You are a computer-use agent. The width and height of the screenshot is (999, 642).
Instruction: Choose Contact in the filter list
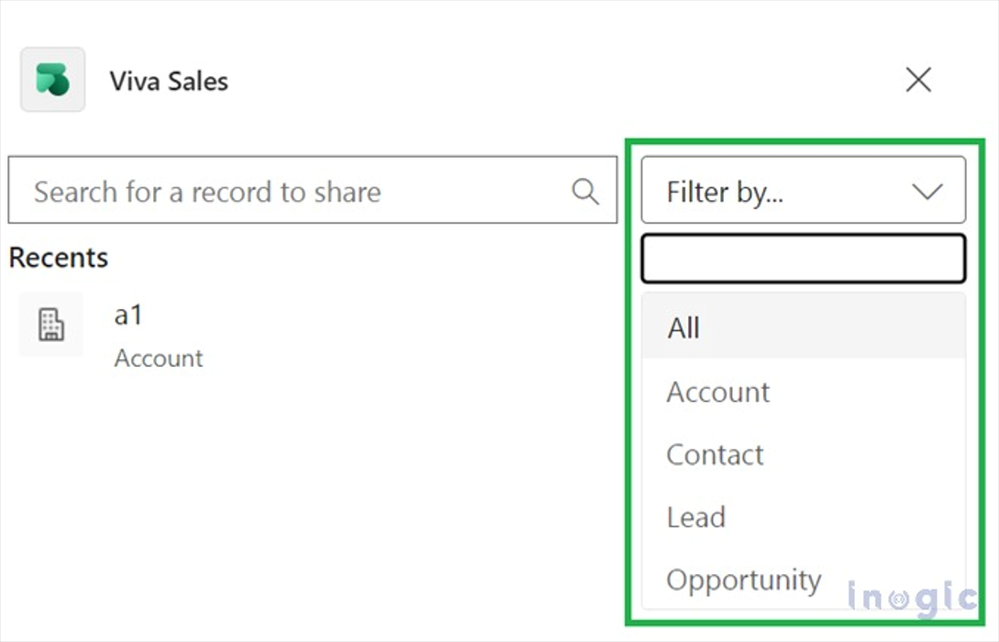[803, 454]
